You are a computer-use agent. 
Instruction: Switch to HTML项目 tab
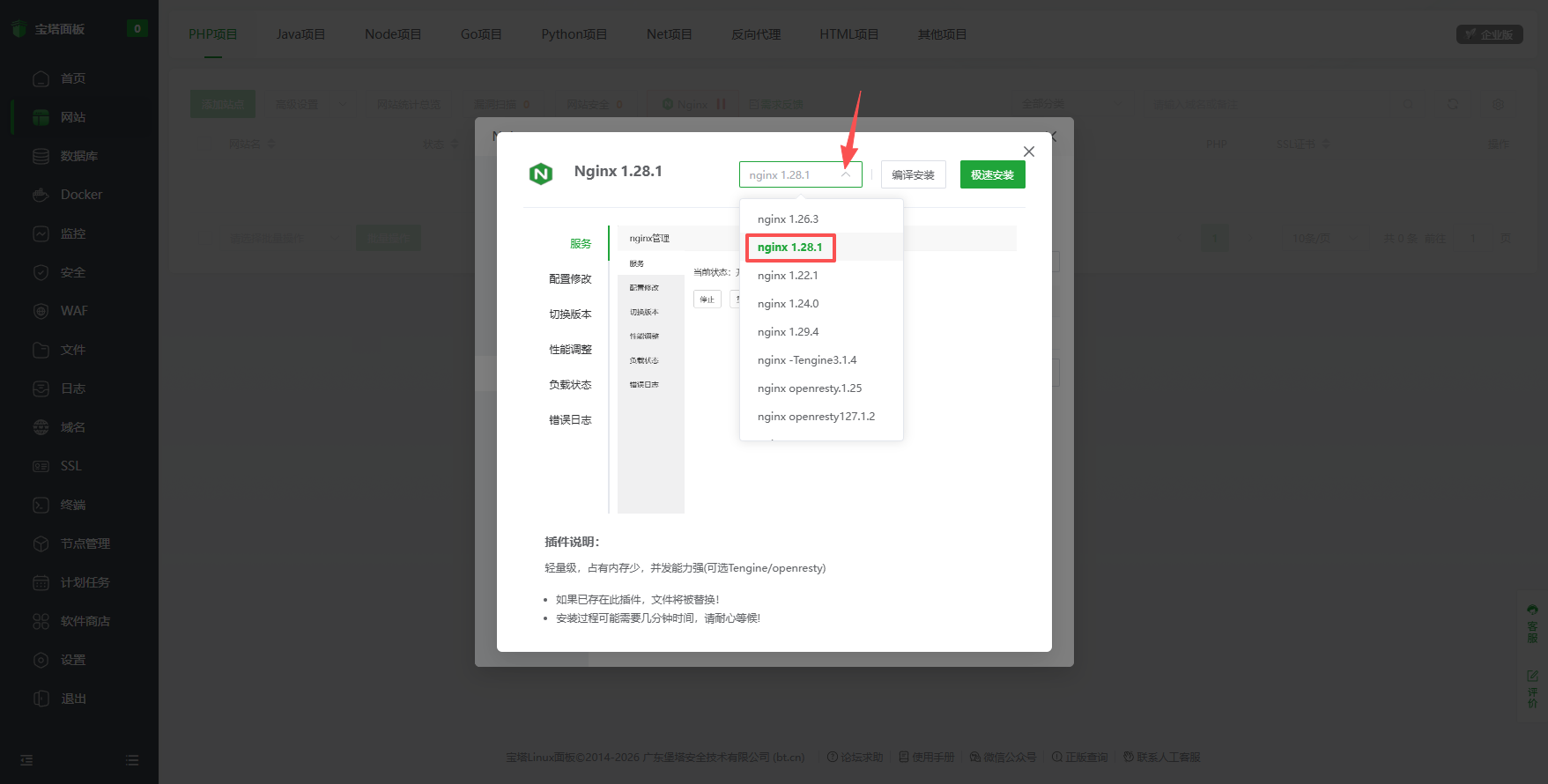pyautogui.click(x=849, y=33)
